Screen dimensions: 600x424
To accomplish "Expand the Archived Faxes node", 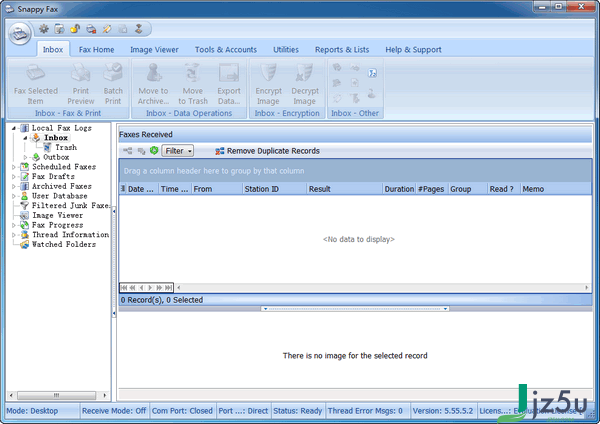I will click(14, 186).
